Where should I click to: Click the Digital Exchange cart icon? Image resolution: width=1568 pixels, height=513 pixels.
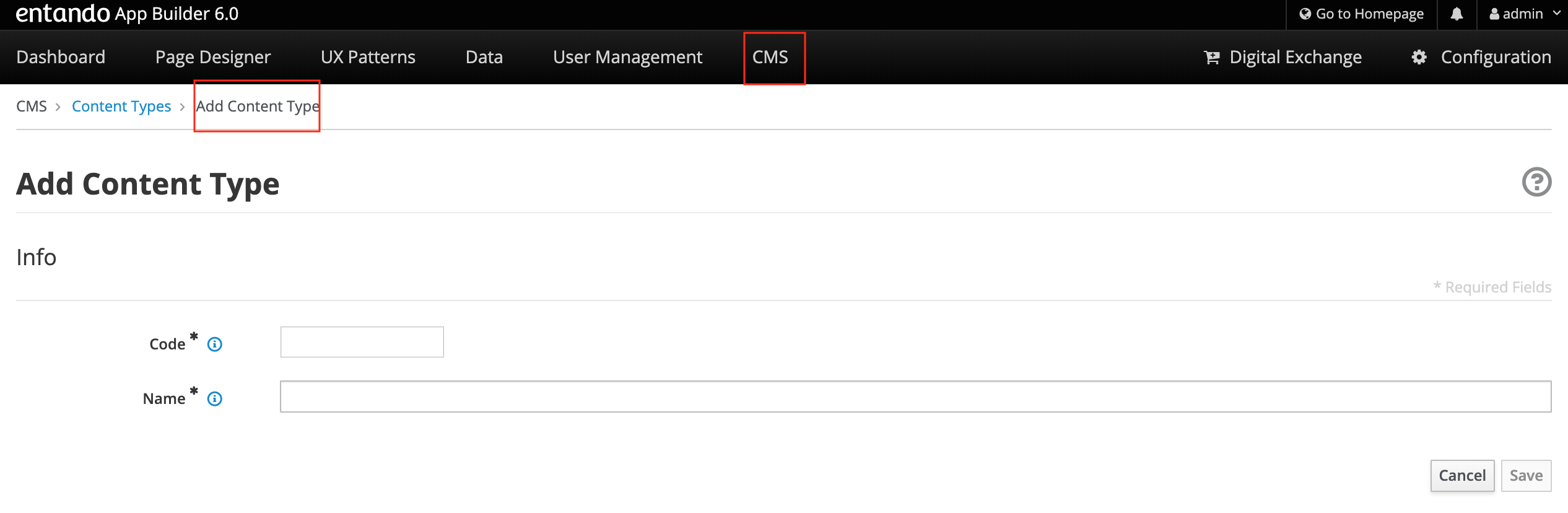pos(1211,58)
